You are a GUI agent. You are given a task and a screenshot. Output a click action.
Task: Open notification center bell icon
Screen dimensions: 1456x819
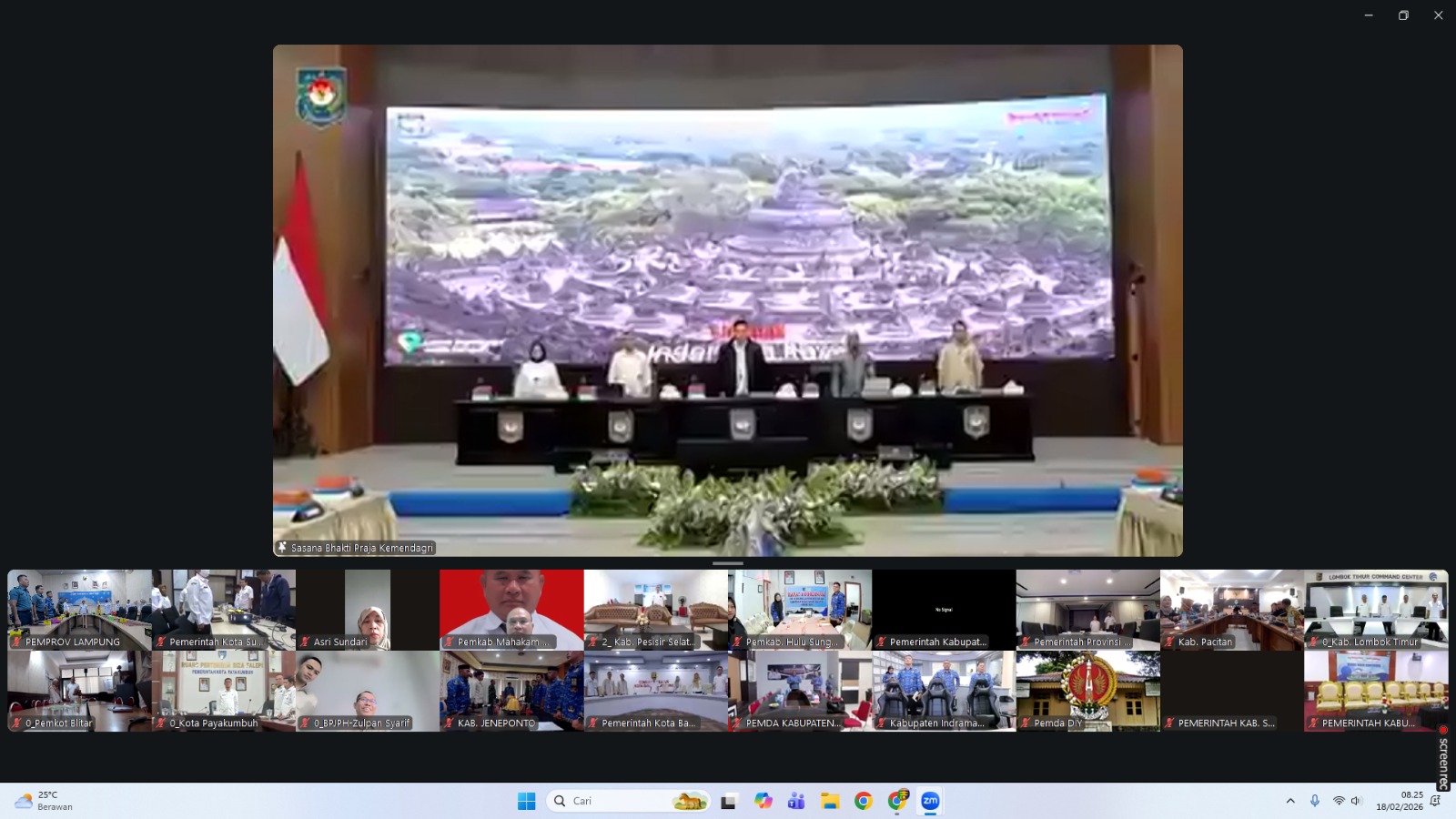pyautogui.click(x=1435, y=801)
